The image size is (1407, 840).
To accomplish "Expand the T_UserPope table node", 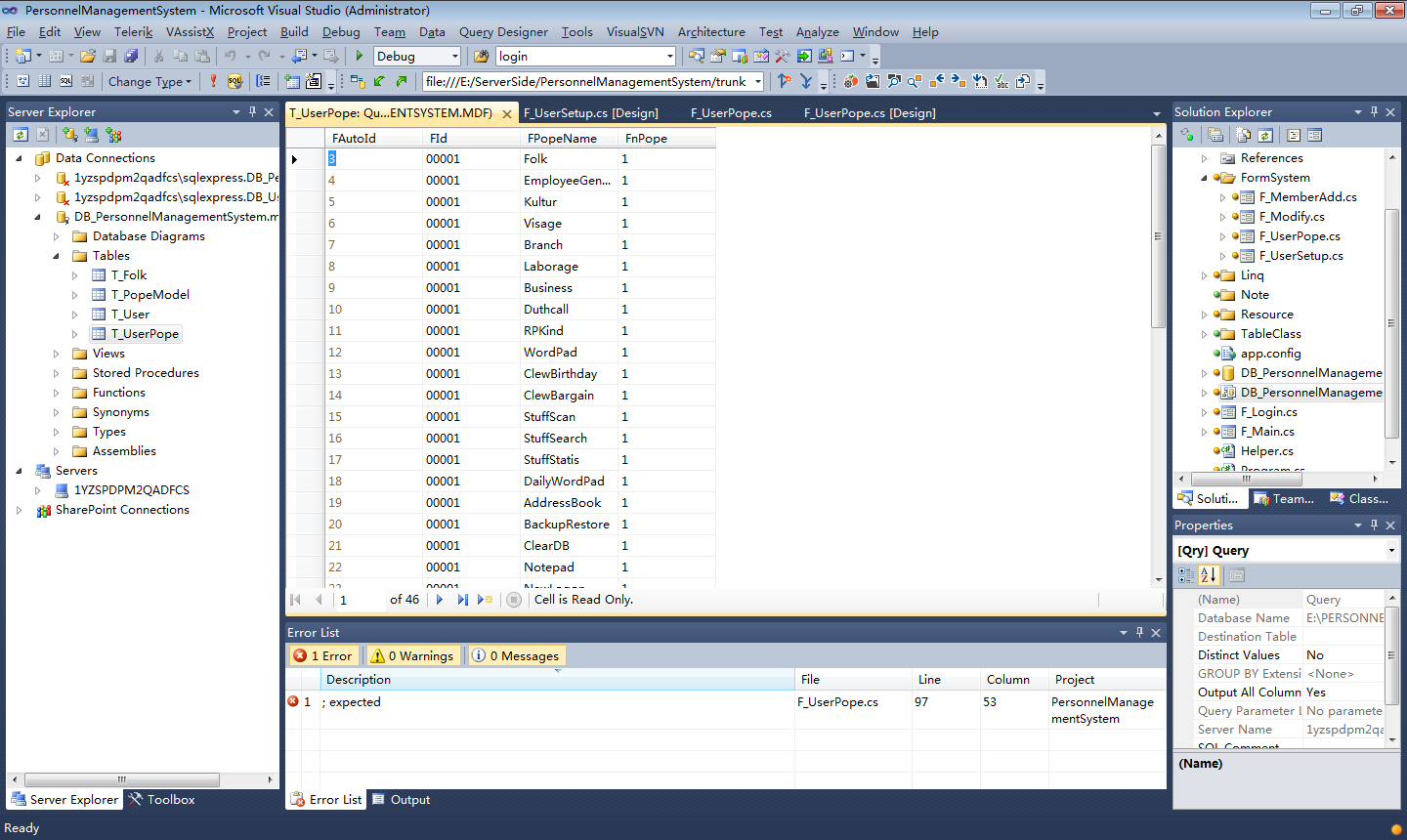I will 75,334.
